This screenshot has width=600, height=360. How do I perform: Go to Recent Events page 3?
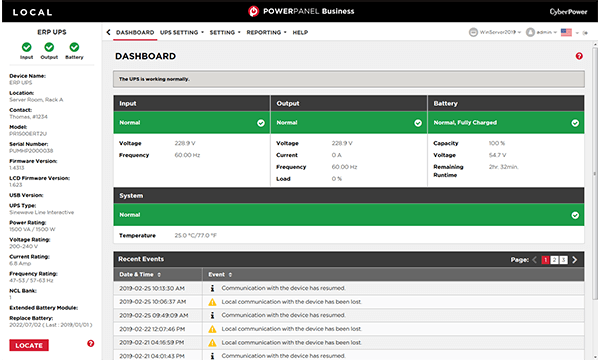pyautogui.click(x=564, y=260)
